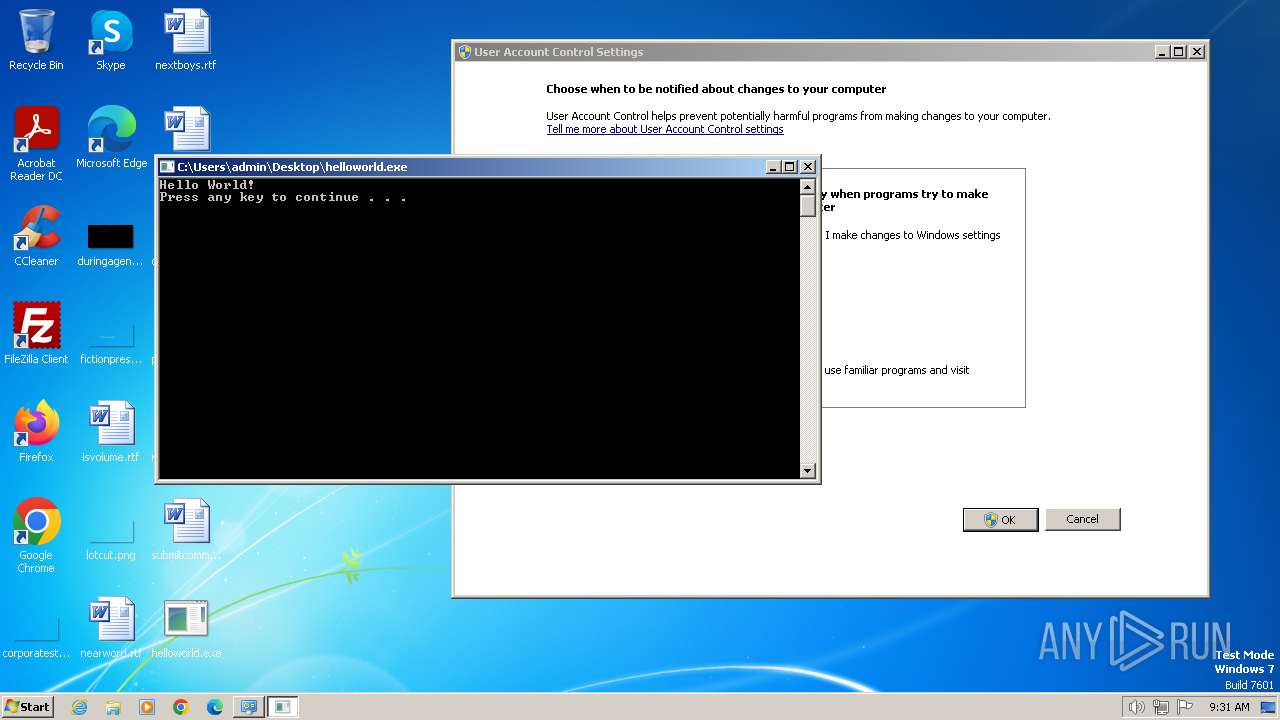Image resolution: width=1280 pixels, height=720 pixels.
Task: Open Chrome from the taskbar
Action: 181,707
